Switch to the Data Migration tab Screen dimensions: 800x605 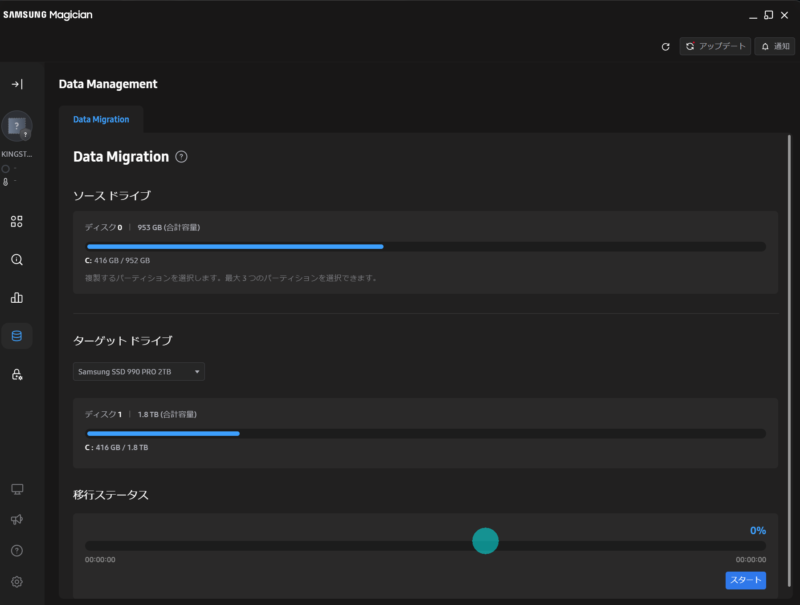pyautogui.click(x=101, y=119)
